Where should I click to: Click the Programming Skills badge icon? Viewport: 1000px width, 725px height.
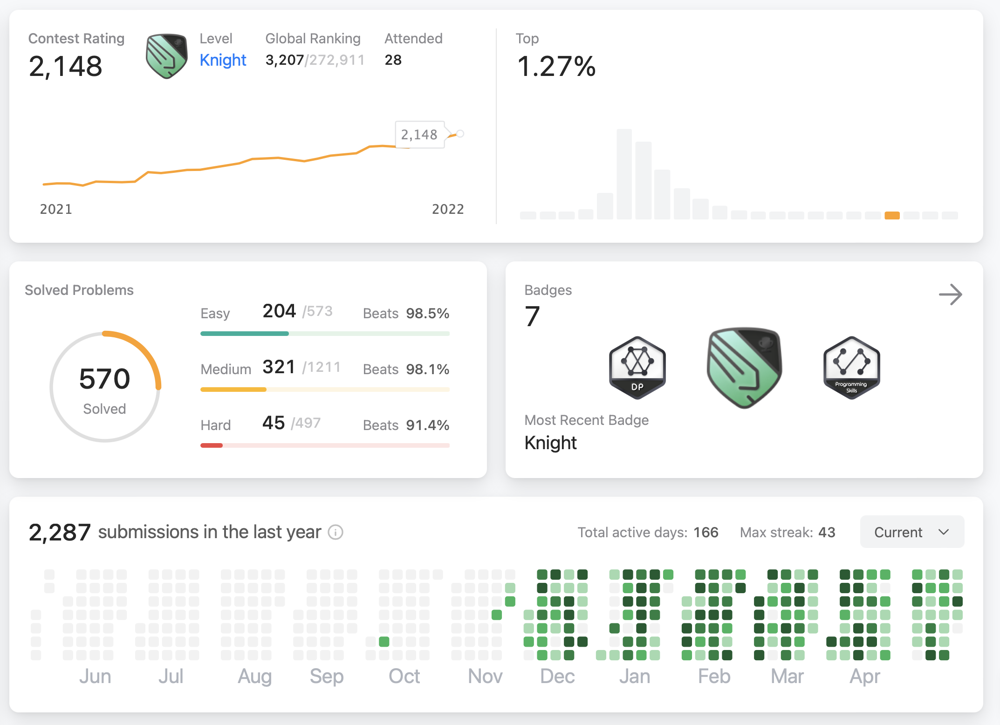pos(851,368)
